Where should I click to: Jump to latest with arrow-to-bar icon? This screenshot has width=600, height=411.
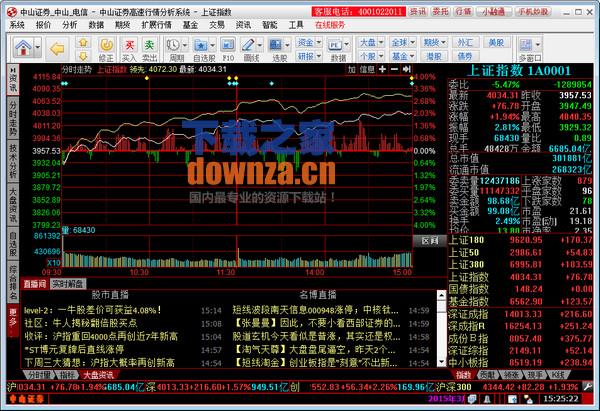407,69
